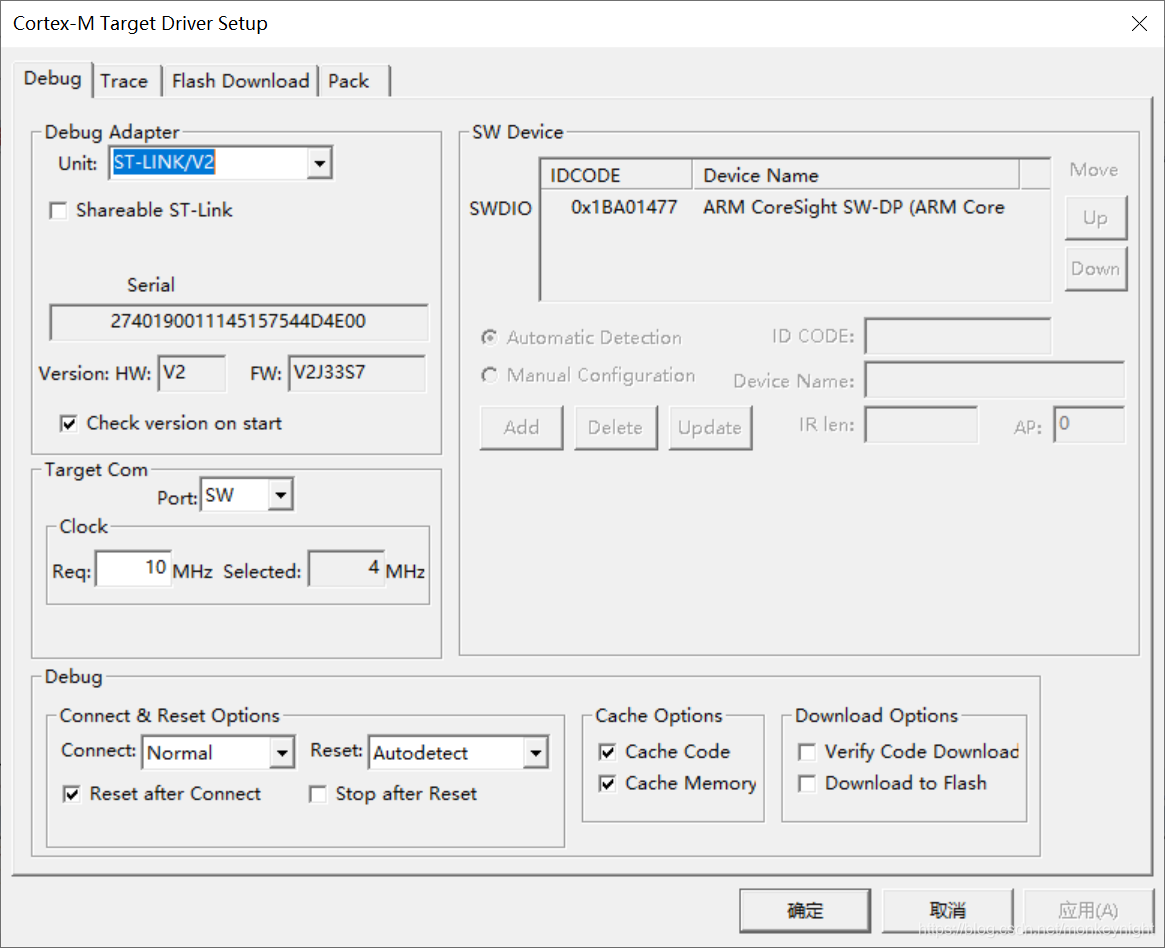Click the IDCODE column header
Viewport: 1165px width, 948px height.
pyautogui.click(x=617, y=175)
